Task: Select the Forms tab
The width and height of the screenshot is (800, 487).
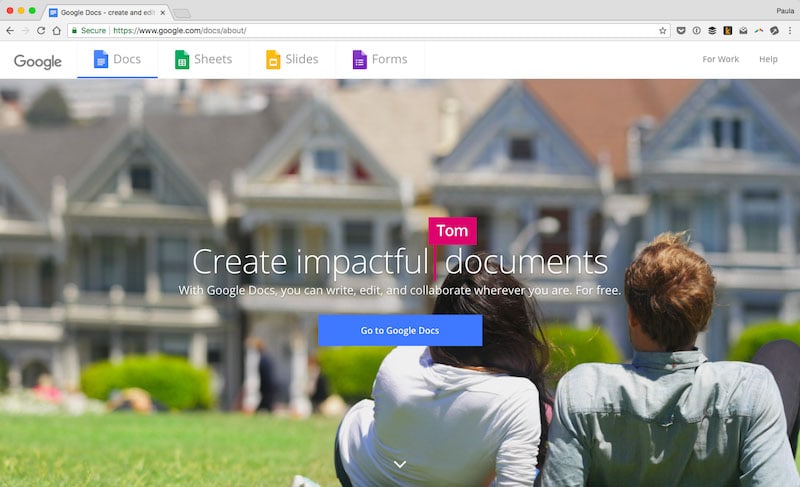Action: [380, 60]
